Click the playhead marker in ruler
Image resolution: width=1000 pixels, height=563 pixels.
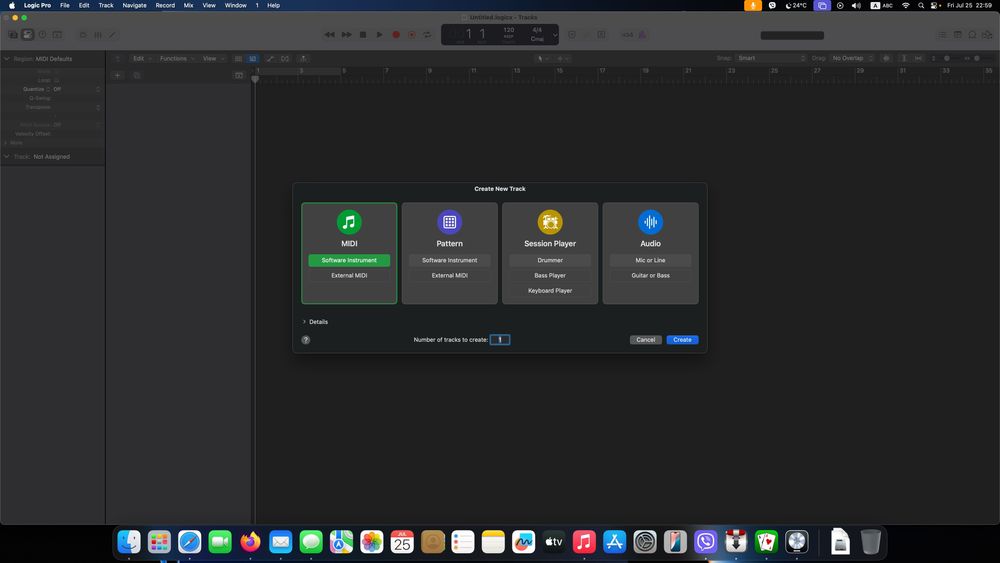click(x=255, y=80)
